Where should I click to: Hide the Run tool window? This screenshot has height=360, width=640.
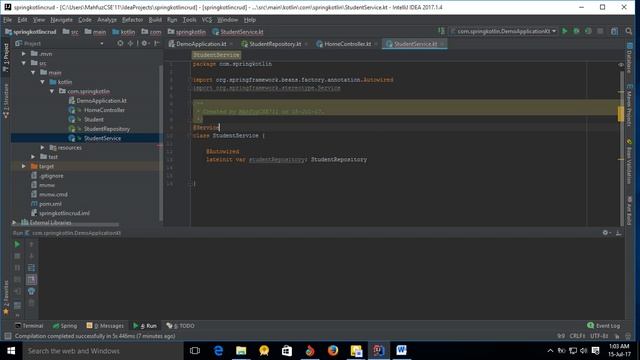click(x=618, y=233)
